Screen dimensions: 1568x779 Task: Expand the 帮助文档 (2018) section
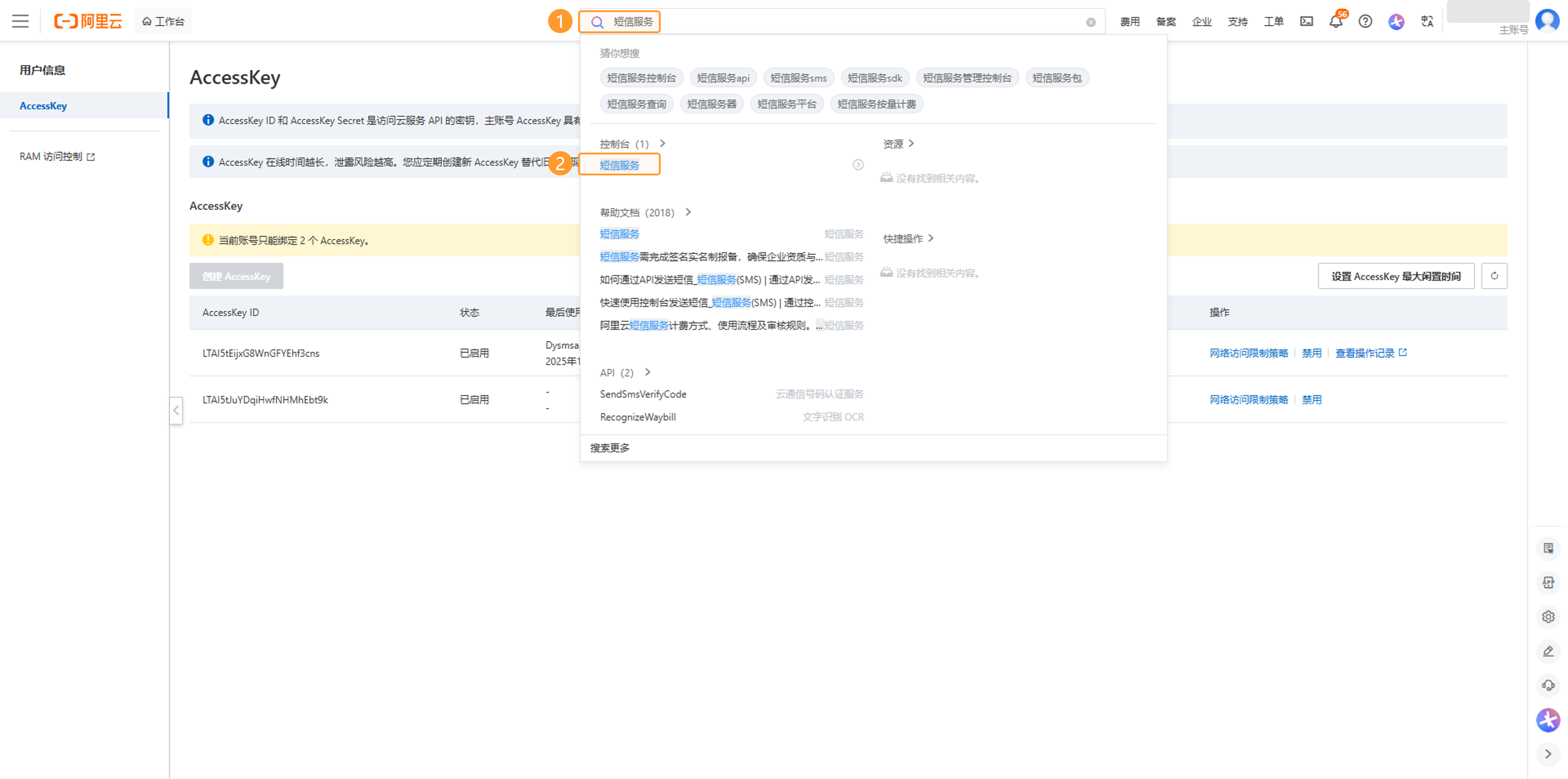tap(688, 212)
